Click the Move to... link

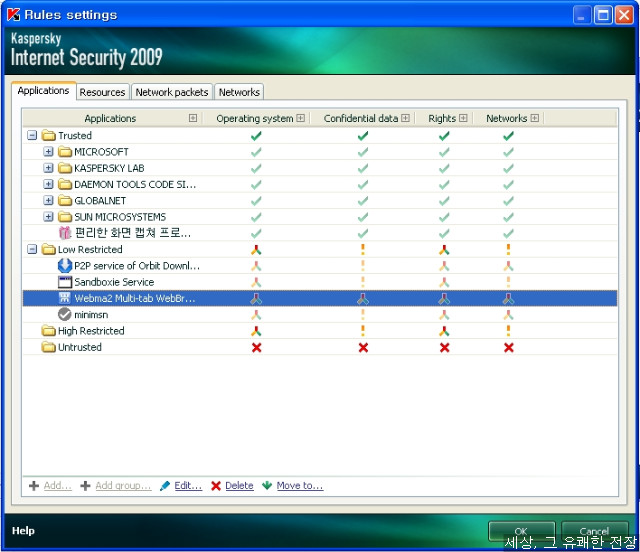tap(300, 485)
